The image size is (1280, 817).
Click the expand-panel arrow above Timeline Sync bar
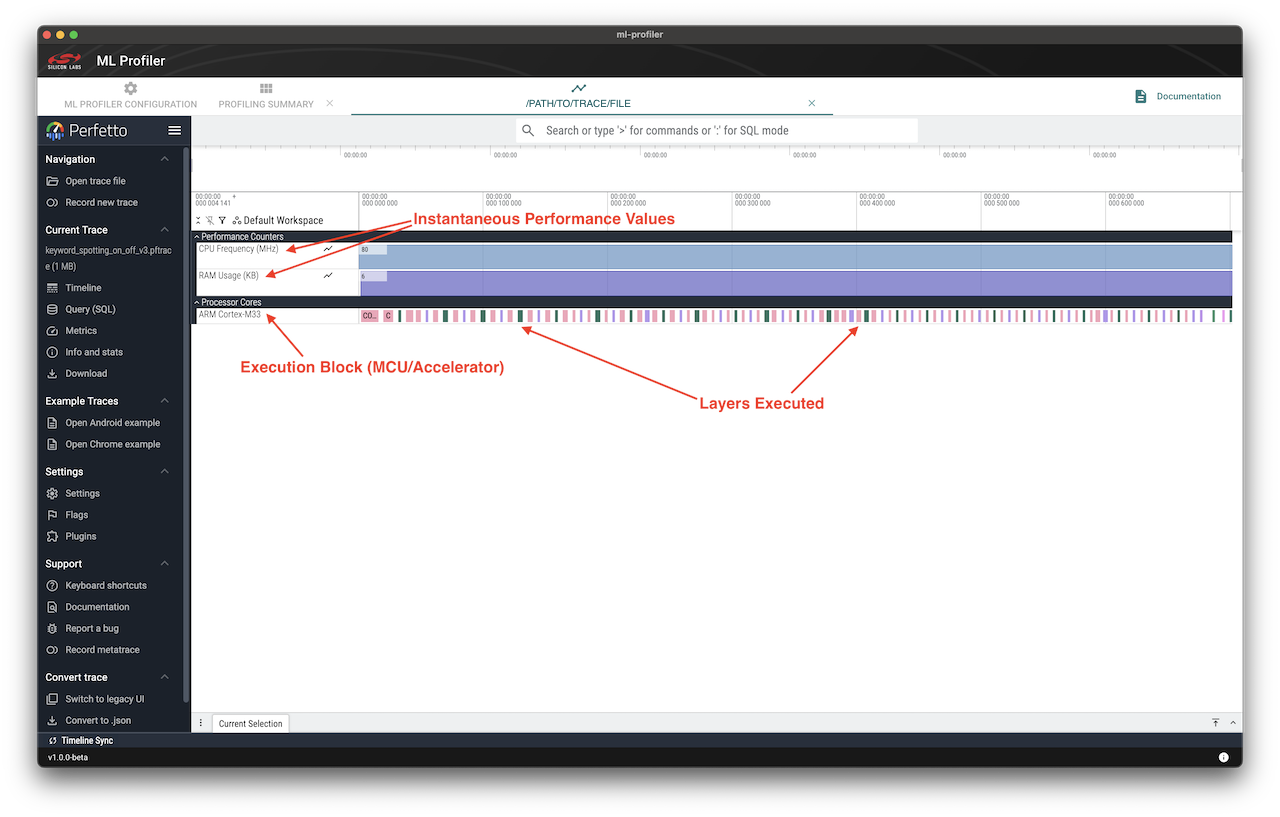[x=1233, y=722]
